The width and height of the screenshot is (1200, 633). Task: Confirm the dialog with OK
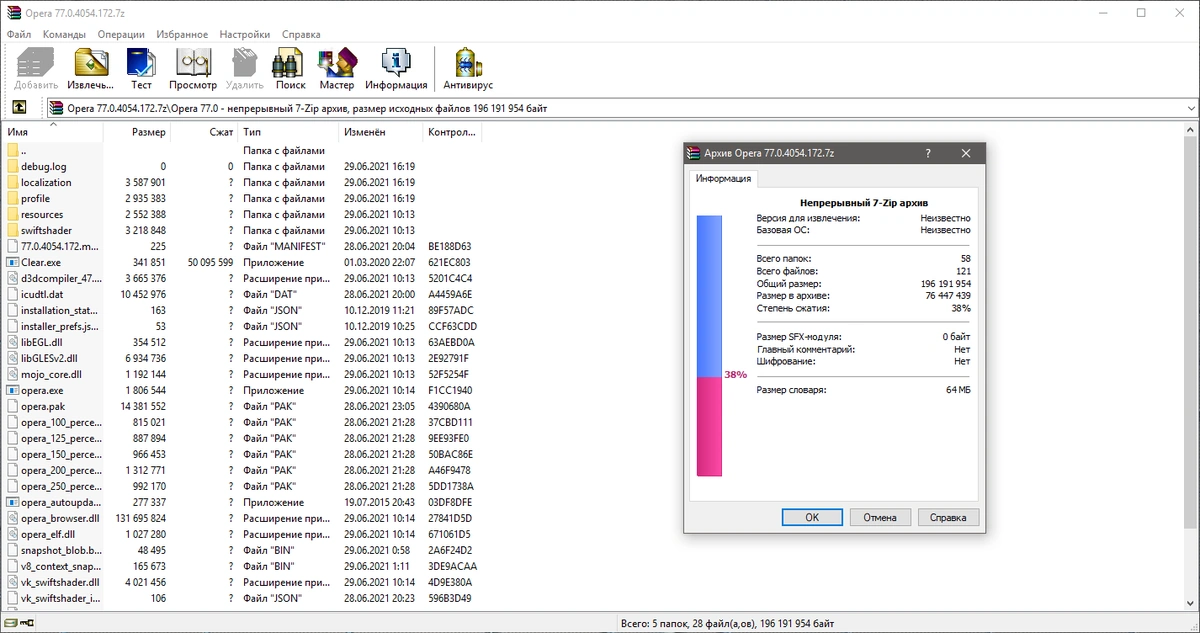tap(812, 518)
